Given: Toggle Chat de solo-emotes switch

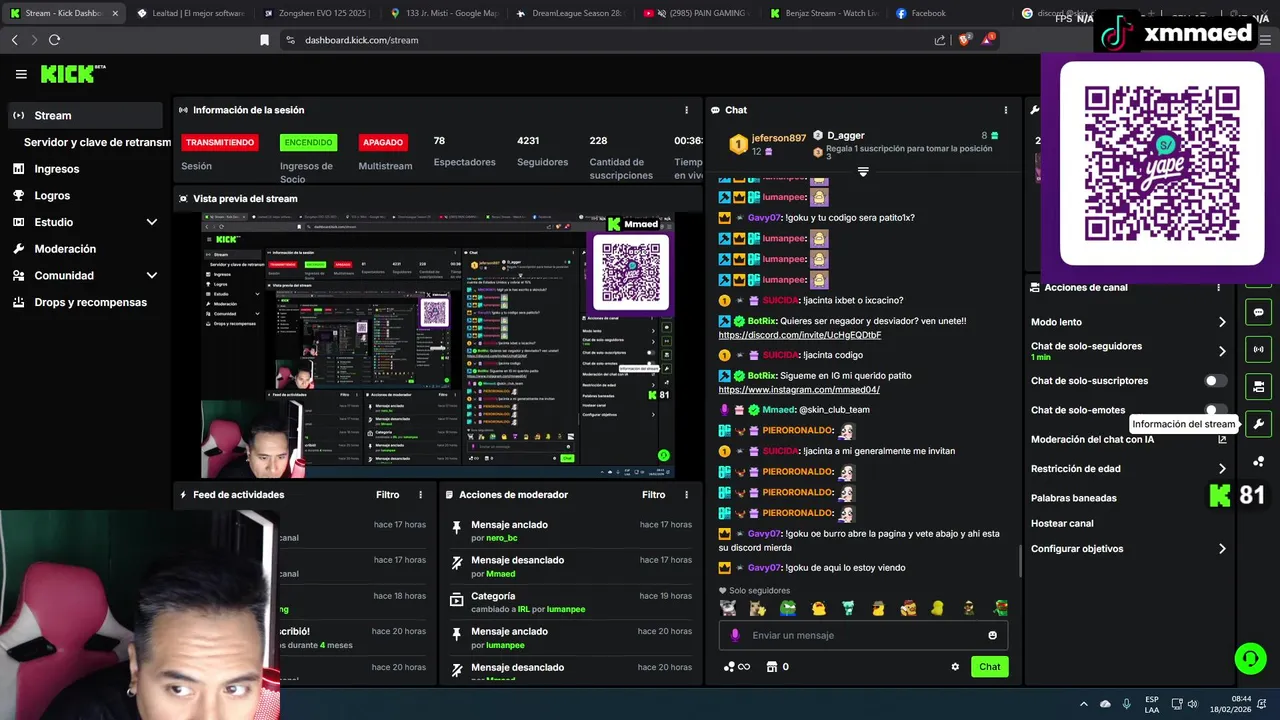Looking at the screenshot, I should click(x=1215, y=410).
